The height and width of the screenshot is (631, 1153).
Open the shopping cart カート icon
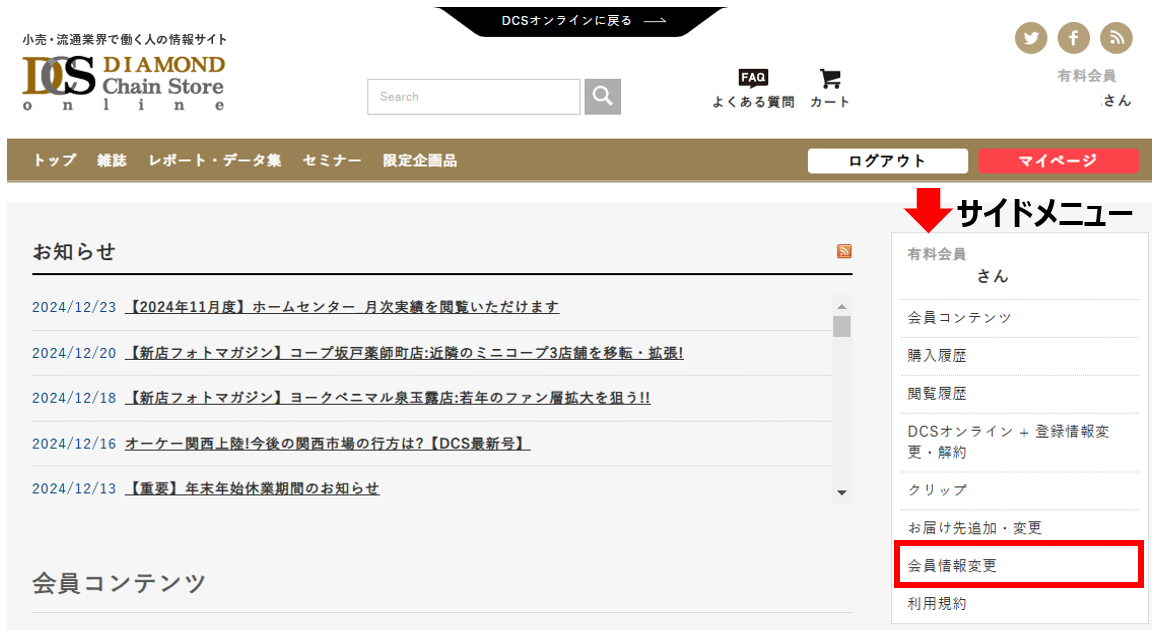(x=829, y=88)
